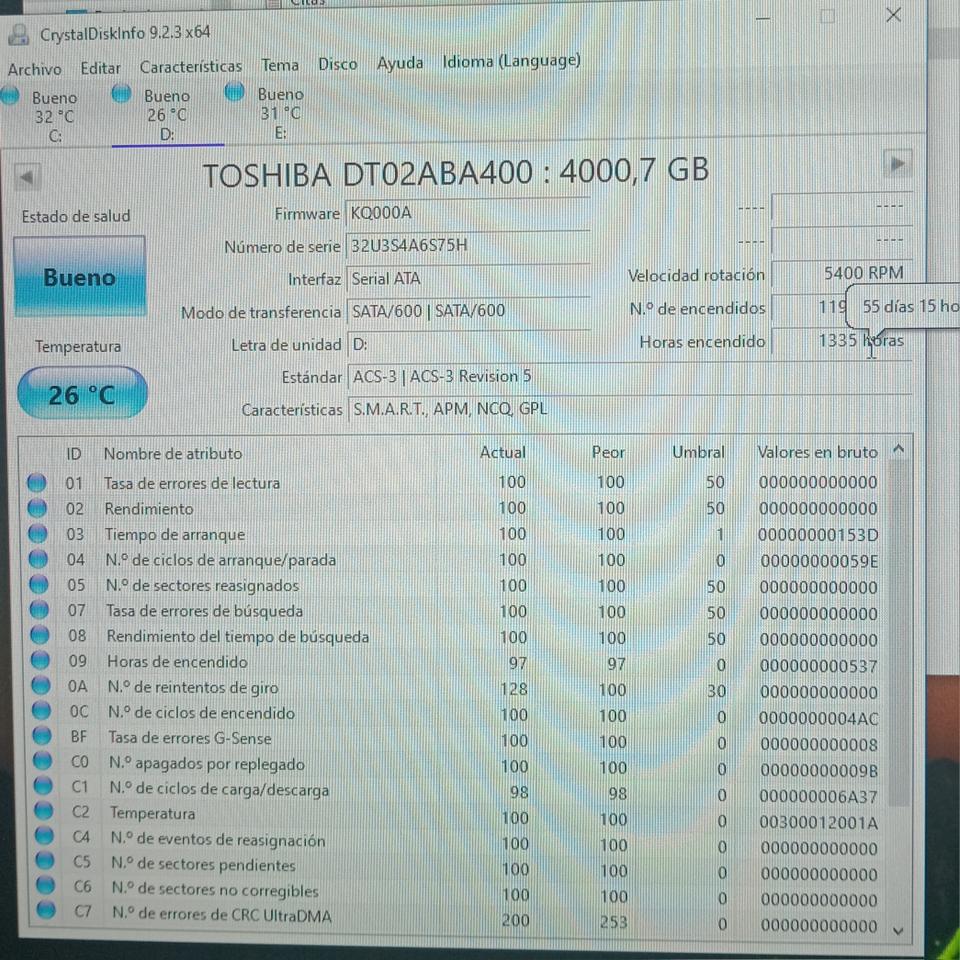Select drive C: health status tab
Screen dimensions: 960x960
pos(46,116)
